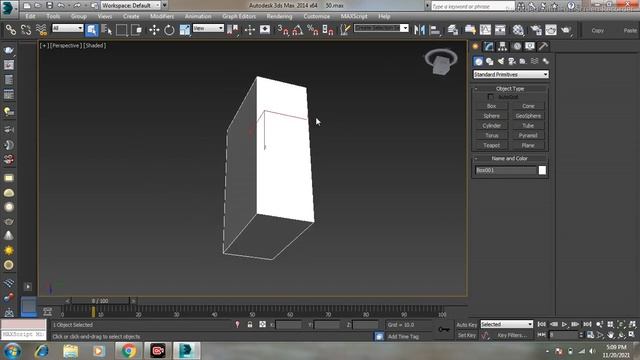Toggle the 3D Snaps button

click(282, 30)
